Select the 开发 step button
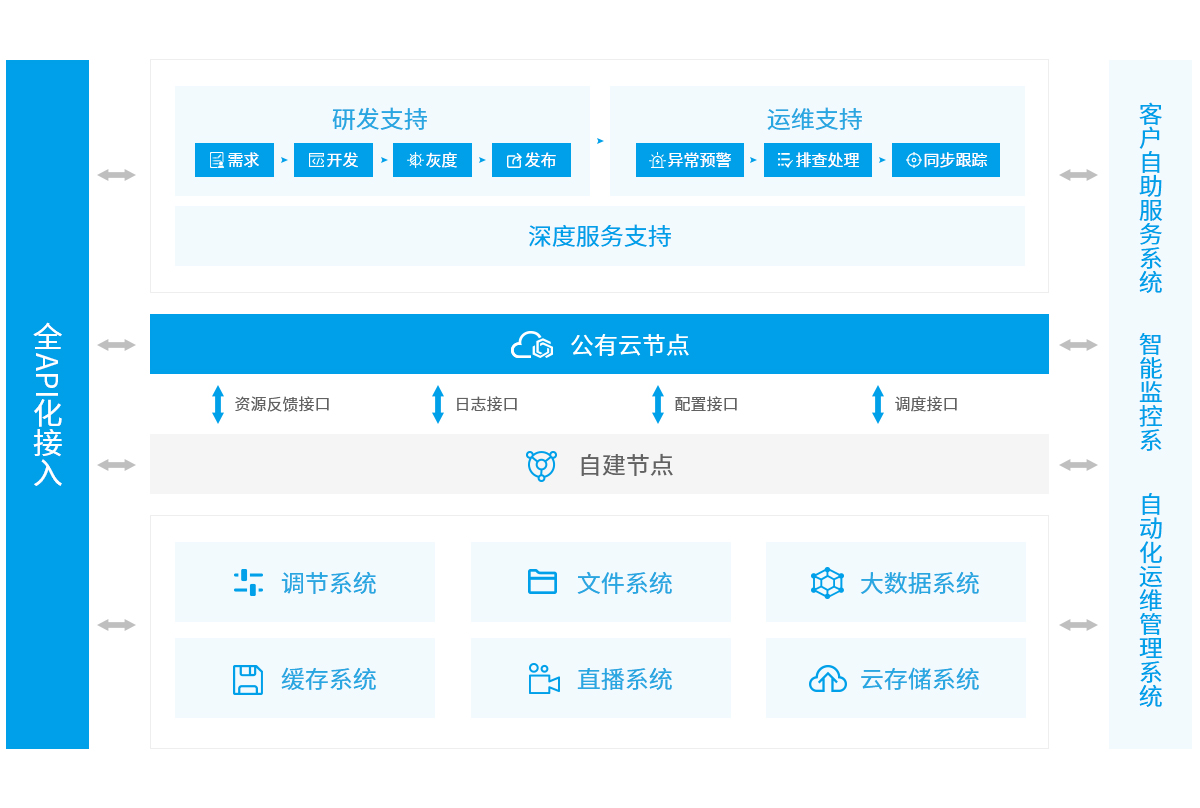The height and width of the screenshot is (808, 1200). (333, 160)
